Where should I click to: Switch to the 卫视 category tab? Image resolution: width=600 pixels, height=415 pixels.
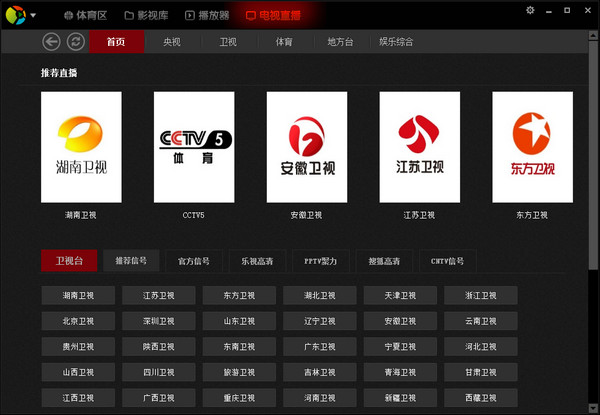(228, 42)
